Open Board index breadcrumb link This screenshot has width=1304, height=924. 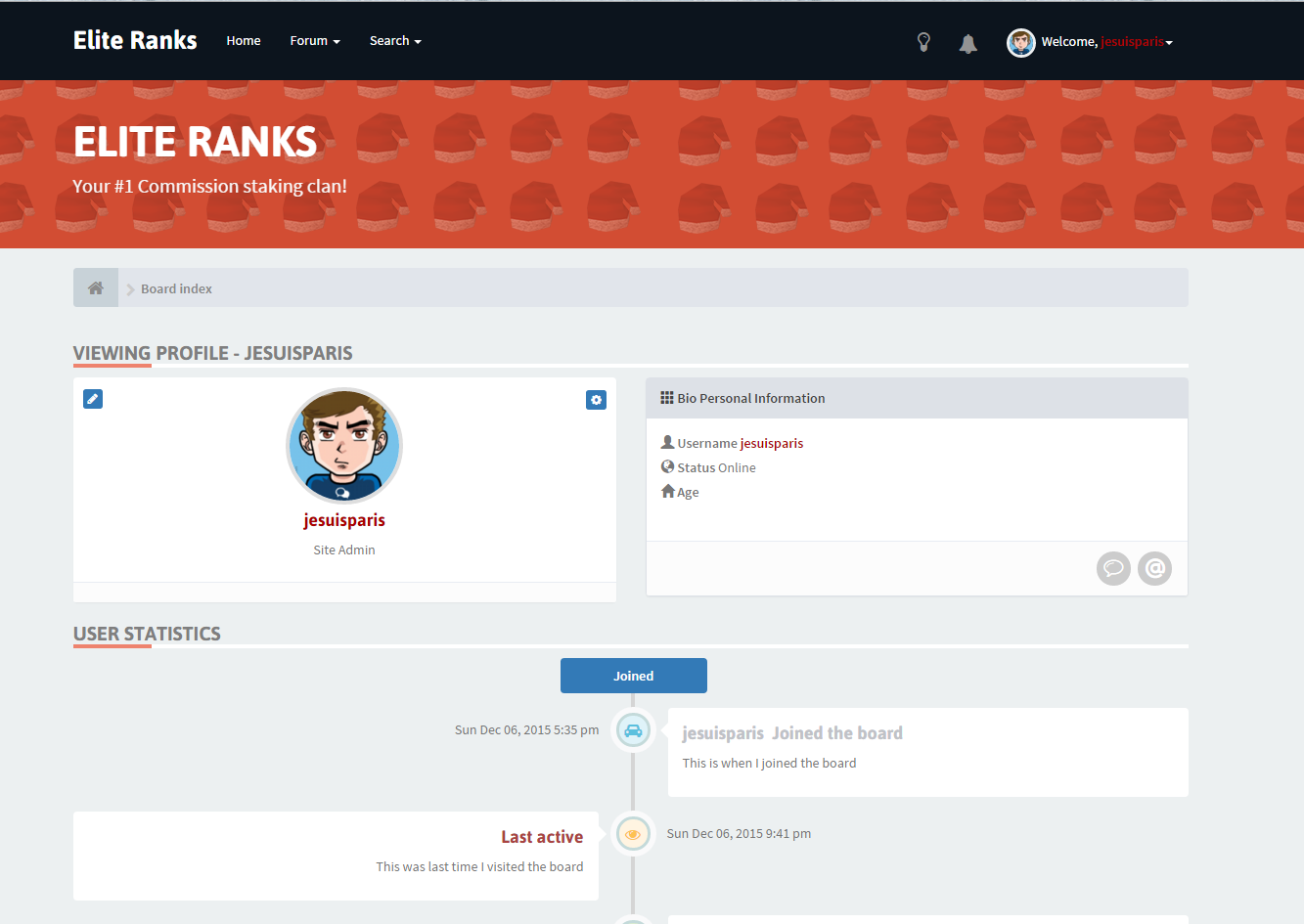pyautogui.click(x=176, y=288)
